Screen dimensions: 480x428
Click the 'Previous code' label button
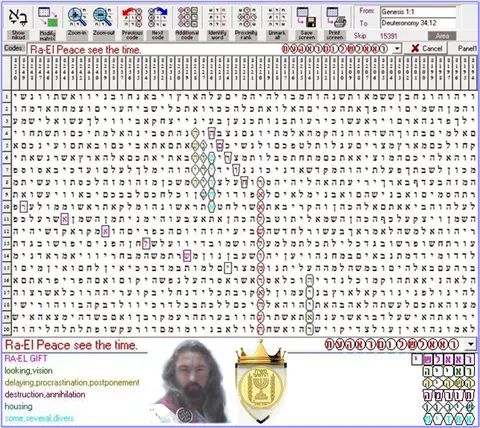click(x=132, y=35)
